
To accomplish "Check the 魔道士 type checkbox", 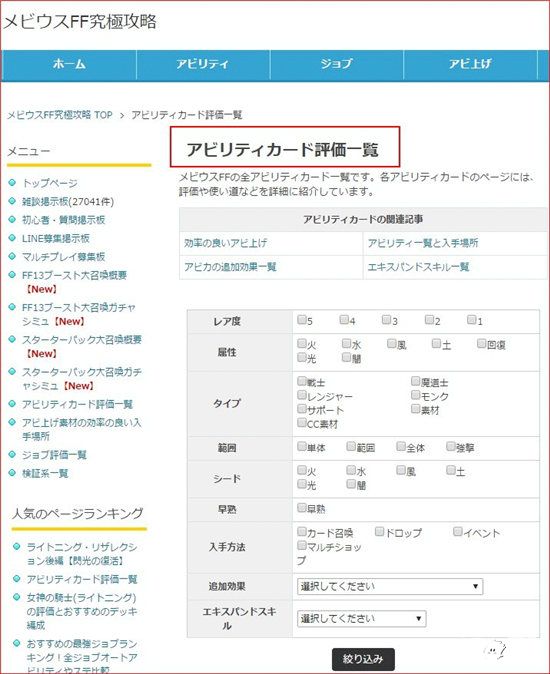I will (415, 381).
